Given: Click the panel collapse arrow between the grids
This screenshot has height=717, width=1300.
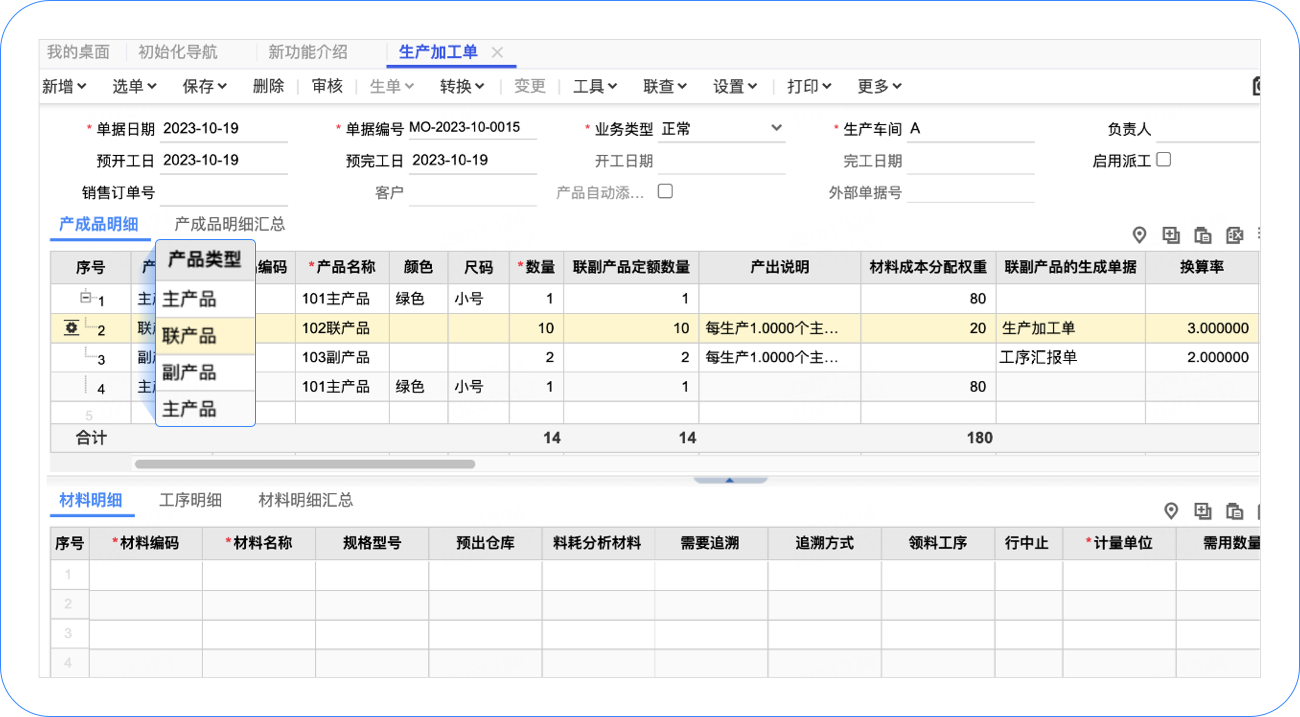Looking at the screenshot, I should pyautogui.click(x=729, y=481).
